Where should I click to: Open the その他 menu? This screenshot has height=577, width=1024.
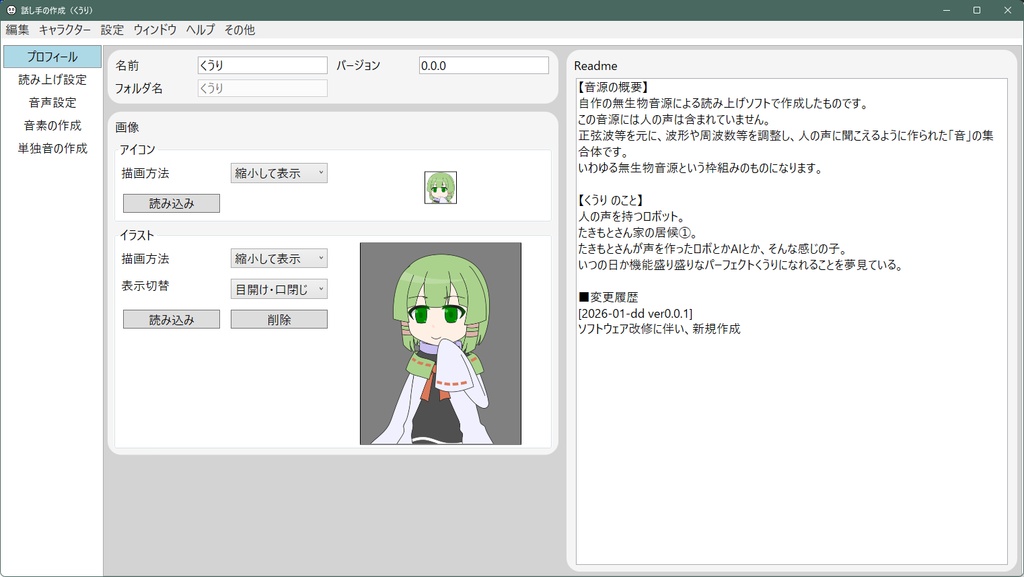(x=240, y=30)
